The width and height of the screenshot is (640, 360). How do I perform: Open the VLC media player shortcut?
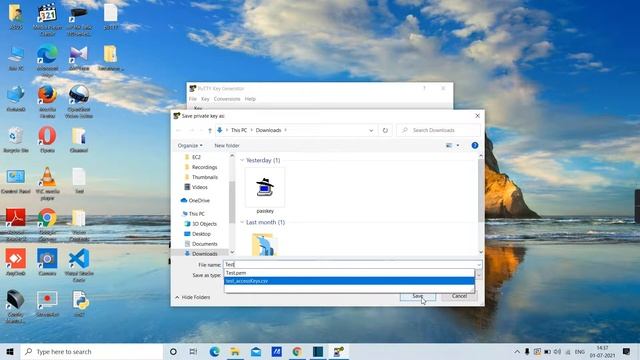(47, 184)
